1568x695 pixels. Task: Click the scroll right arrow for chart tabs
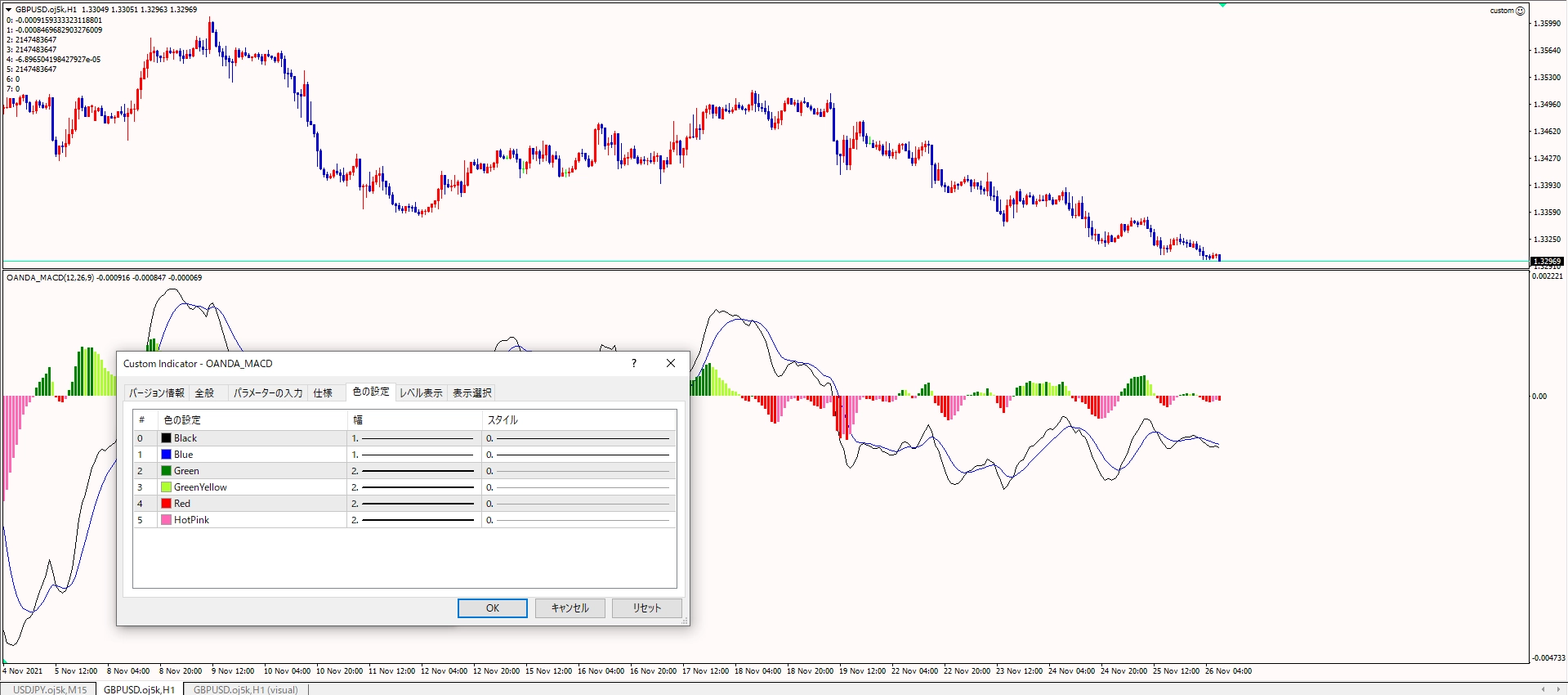pyautogui.click(x=1557, y=689)
